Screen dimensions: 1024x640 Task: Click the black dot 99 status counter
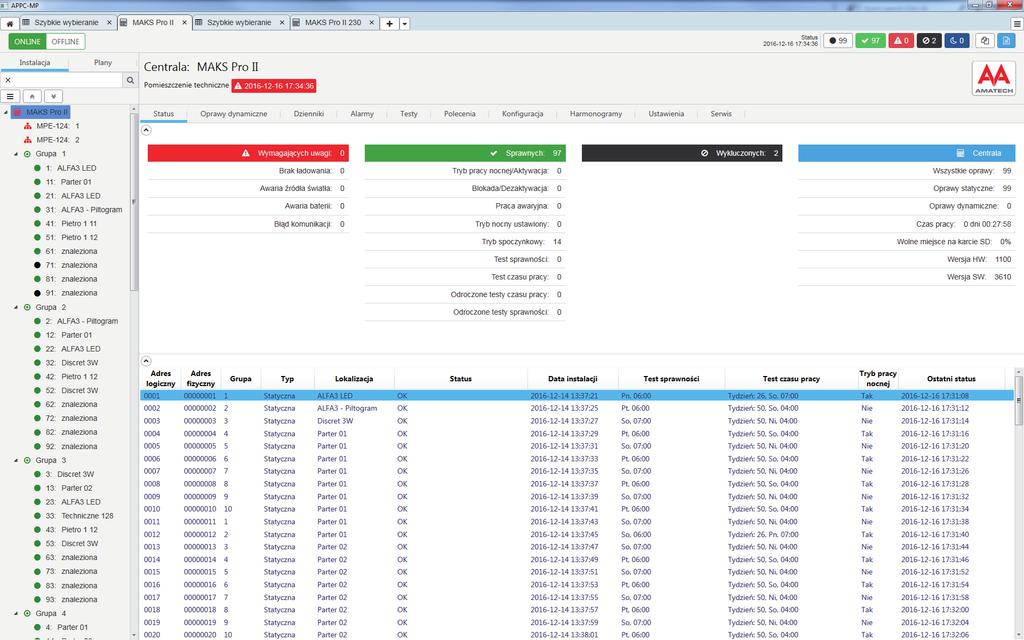point(838,40)
